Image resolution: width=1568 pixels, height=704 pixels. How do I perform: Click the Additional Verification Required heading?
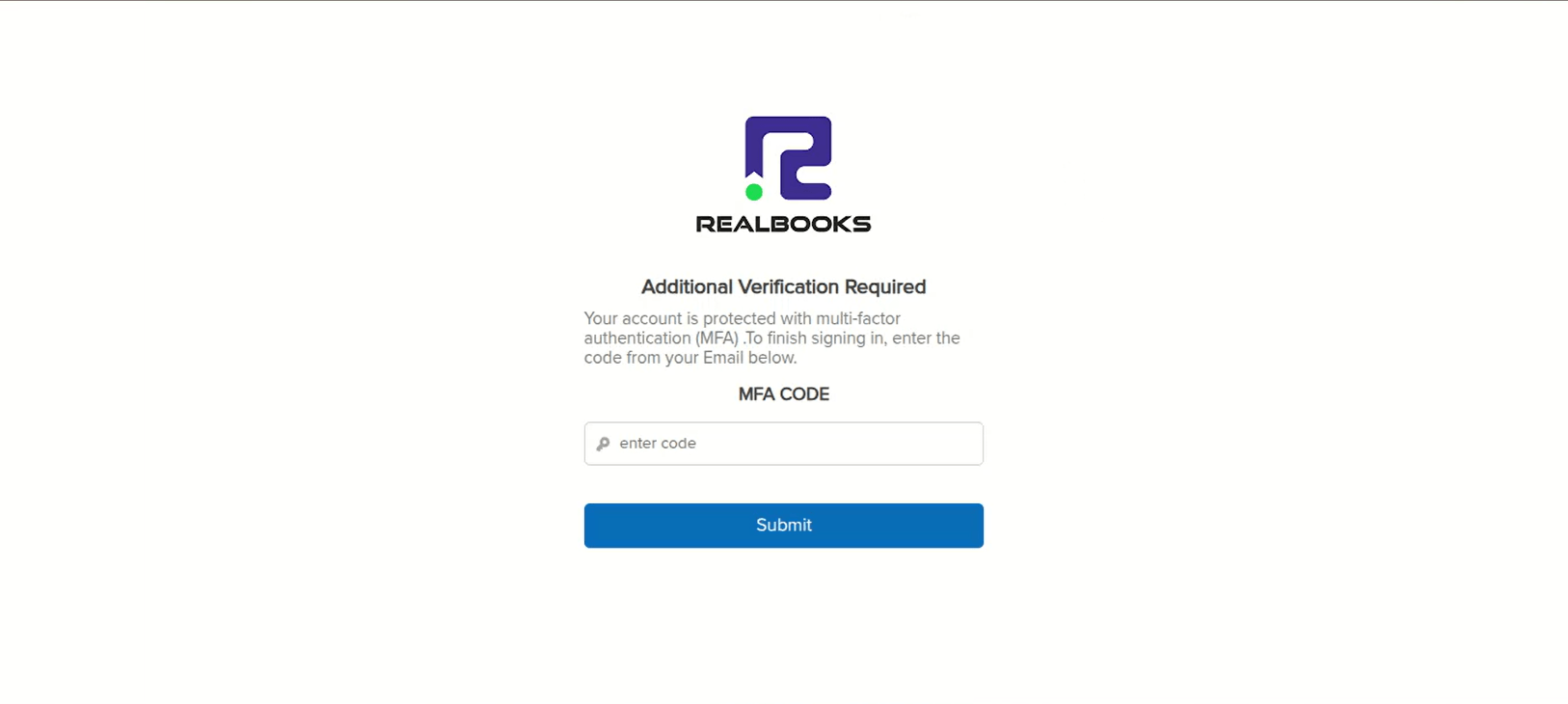pyautogui.click(x=783, y=286)
